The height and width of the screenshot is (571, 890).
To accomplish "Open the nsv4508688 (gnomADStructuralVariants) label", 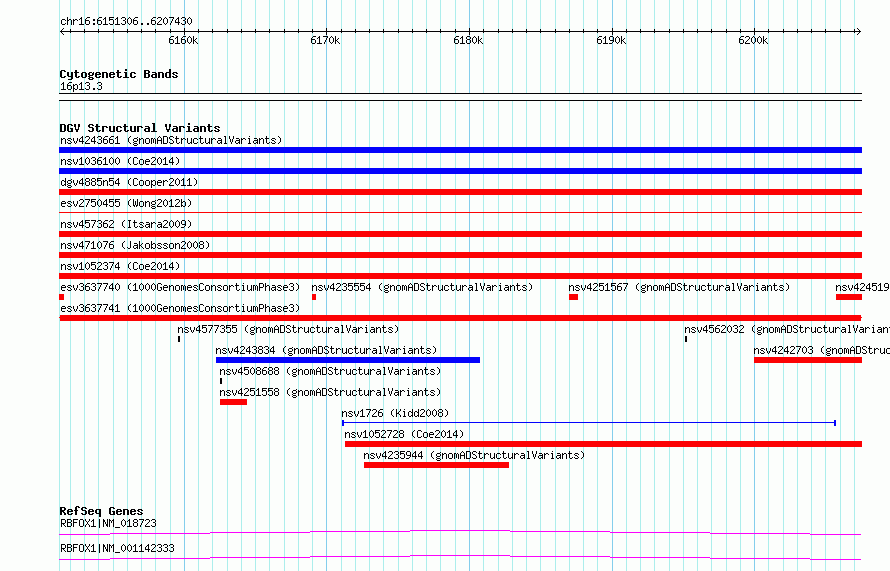I will pyautogui.click(x=330, y=371).
